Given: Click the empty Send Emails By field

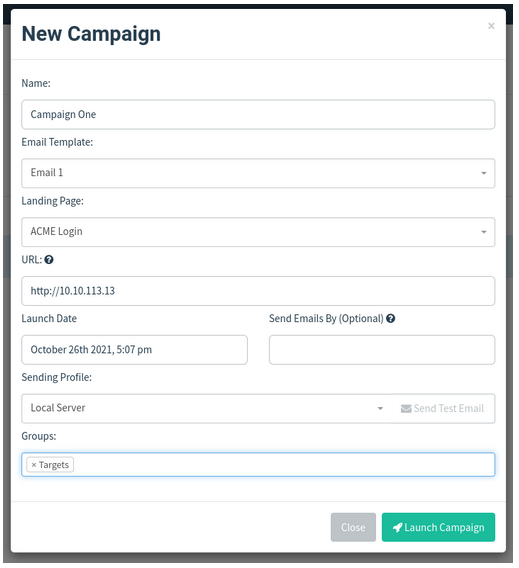Looking at the screenshot, I should click(x=382, y=350).
